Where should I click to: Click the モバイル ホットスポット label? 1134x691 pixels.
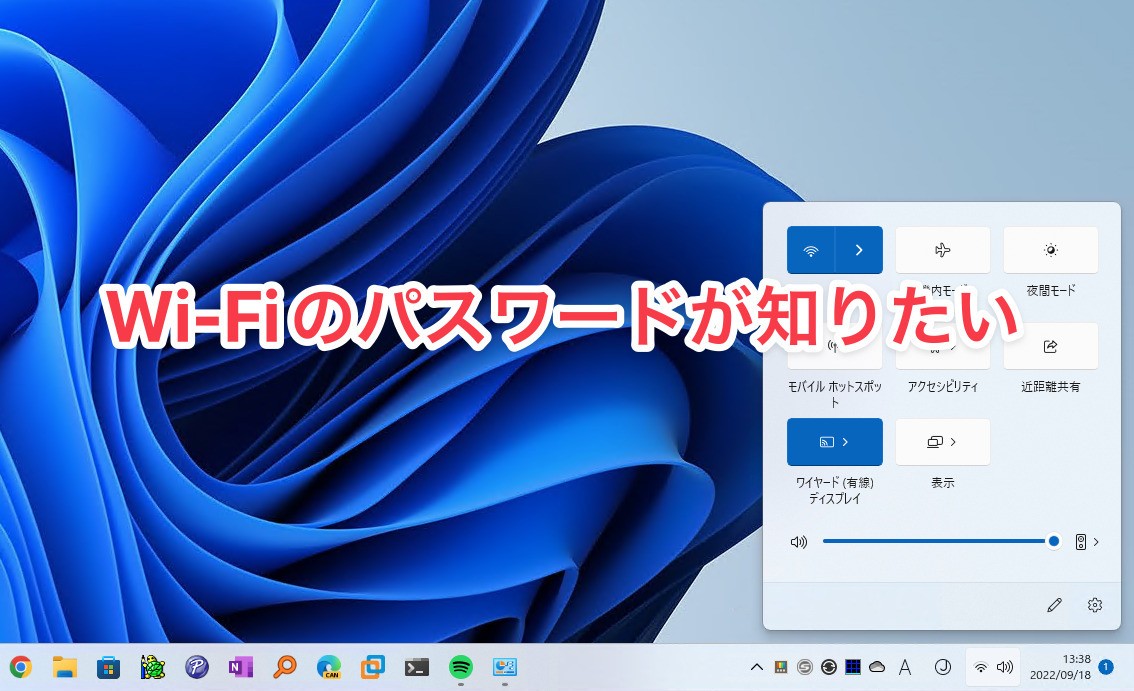[835, 394]
